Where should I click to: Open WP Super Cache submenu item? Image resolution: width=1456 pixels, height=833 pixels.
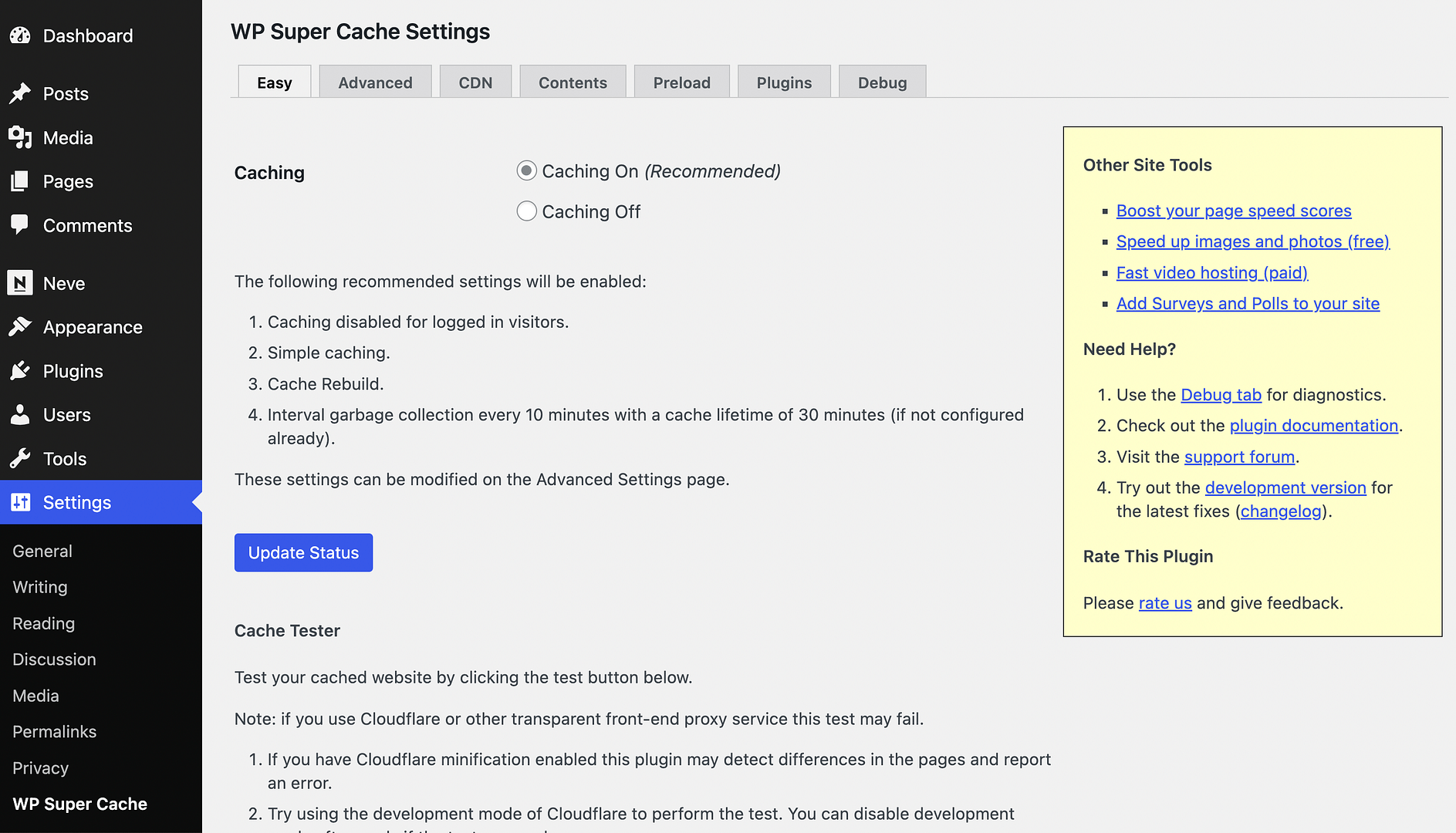tap(80, 804)
